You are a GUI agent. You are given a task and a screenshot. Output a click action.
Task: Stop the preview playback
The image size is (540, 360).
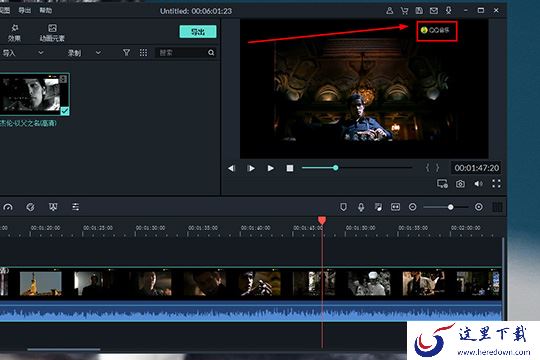290,168
